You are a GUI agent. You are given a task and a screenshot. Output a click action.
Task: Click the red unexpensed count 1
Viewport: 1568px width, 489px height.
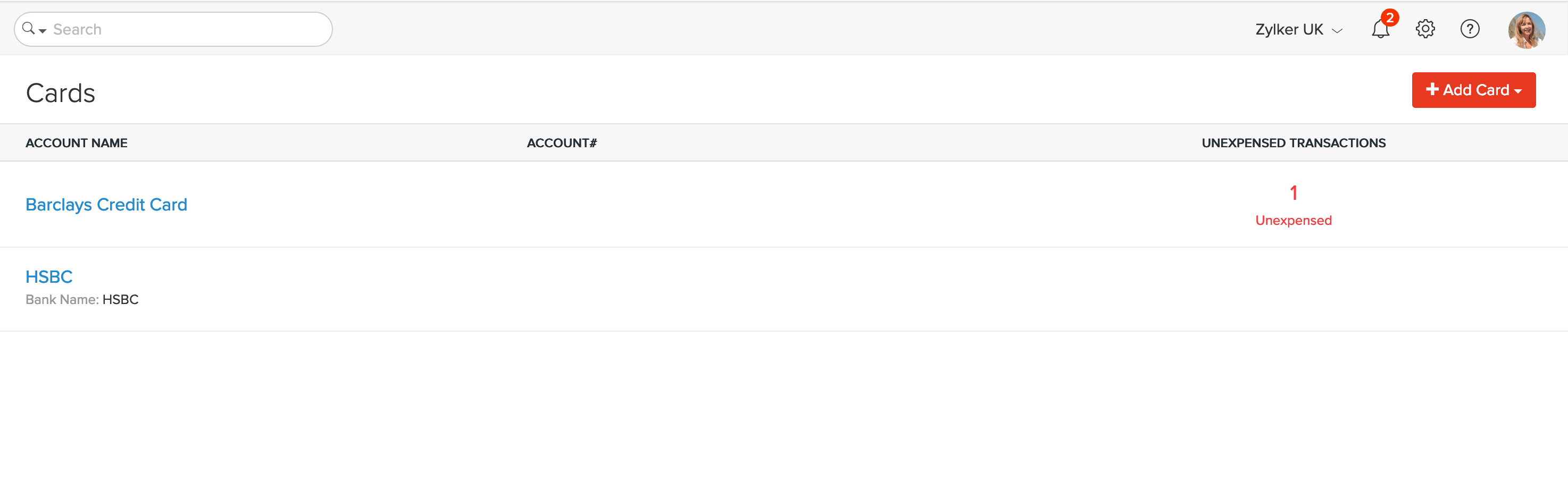click(1294, 193)
